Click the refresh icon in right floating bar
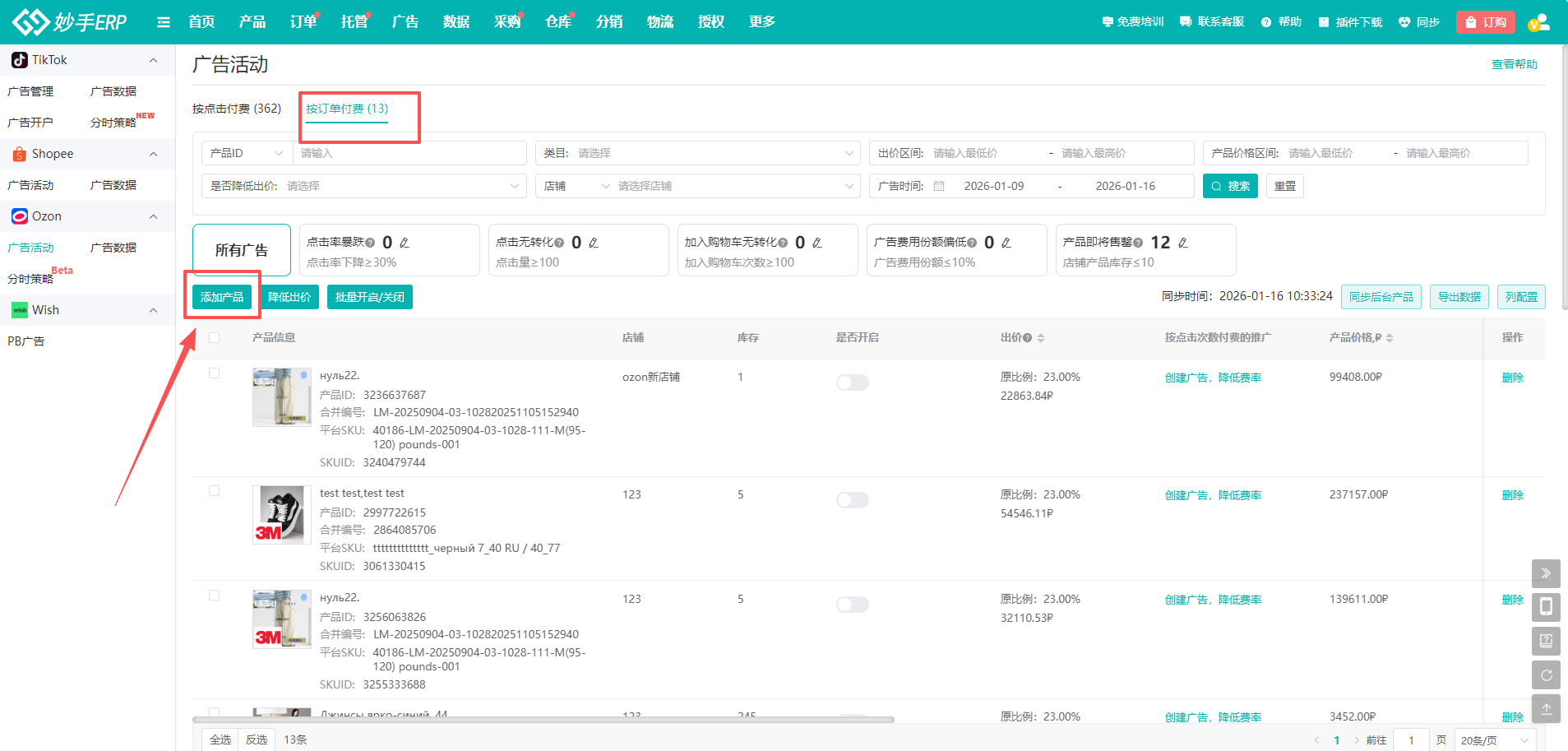This screenshot has width=1568, height=751. (1546, 675)
